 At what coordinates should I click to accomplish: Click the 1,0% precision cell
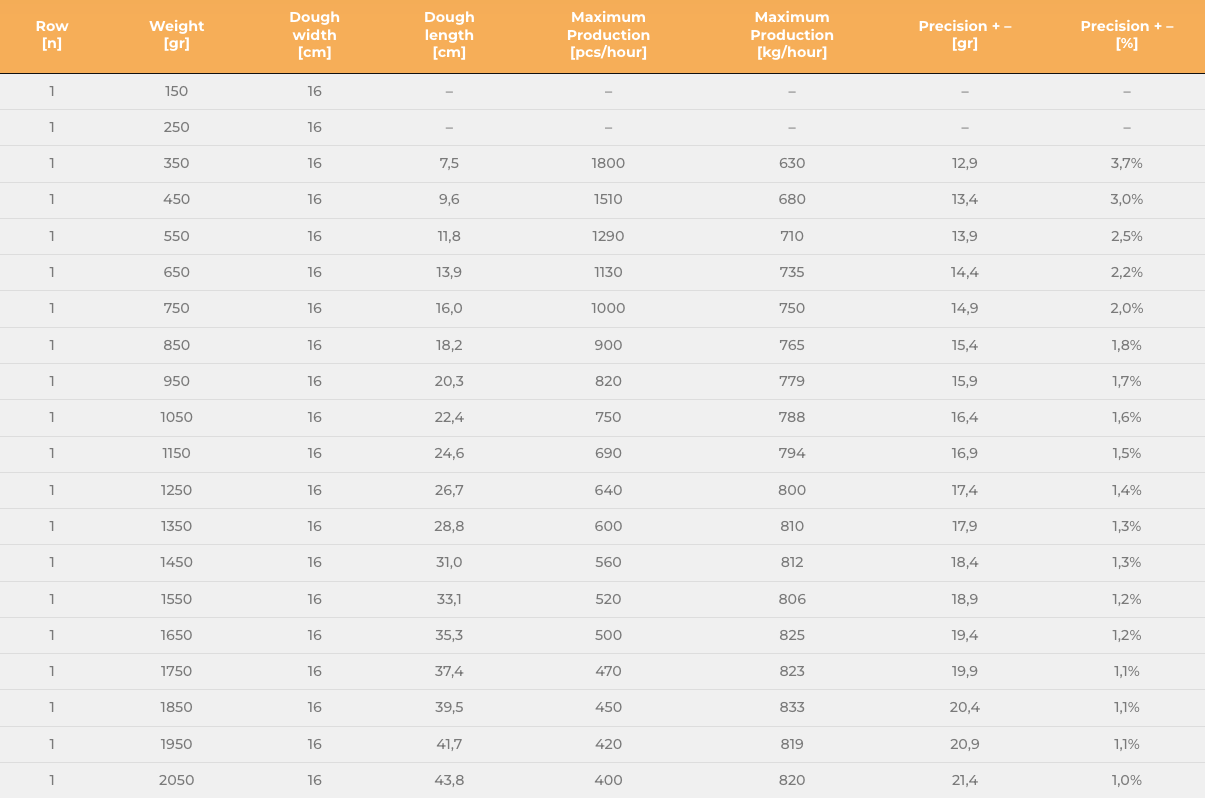click(x=1127, y=780)
